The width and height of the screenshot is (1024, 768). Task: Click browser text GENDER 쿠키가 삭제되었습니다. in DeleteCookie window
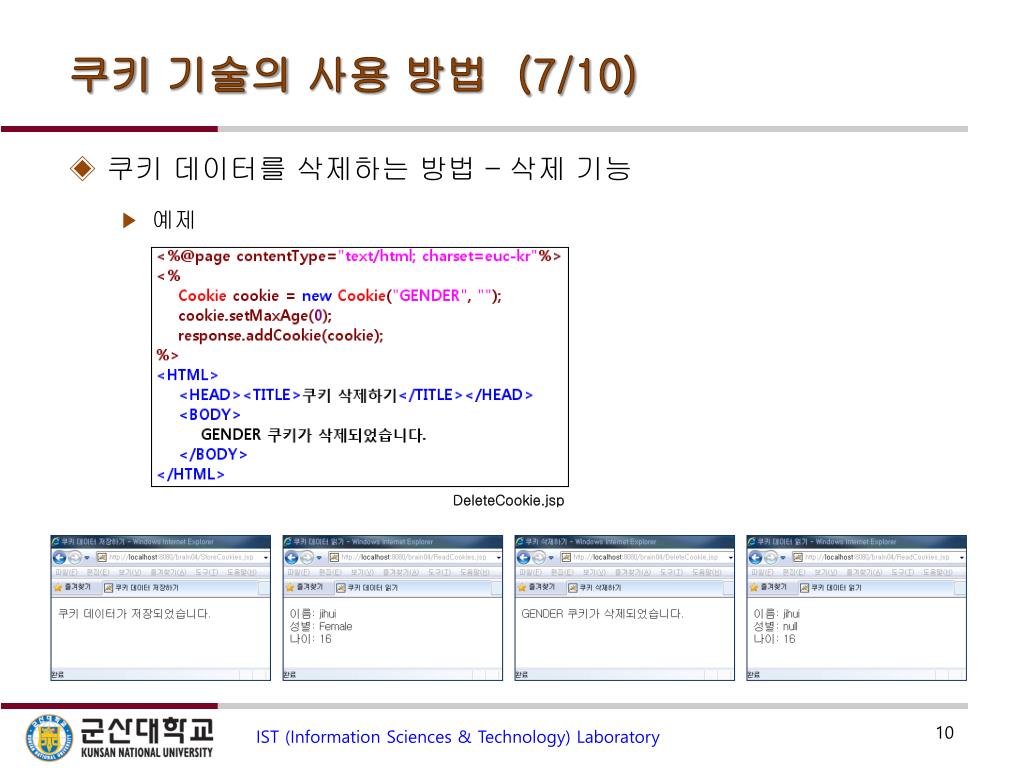[x=602, y=614]
